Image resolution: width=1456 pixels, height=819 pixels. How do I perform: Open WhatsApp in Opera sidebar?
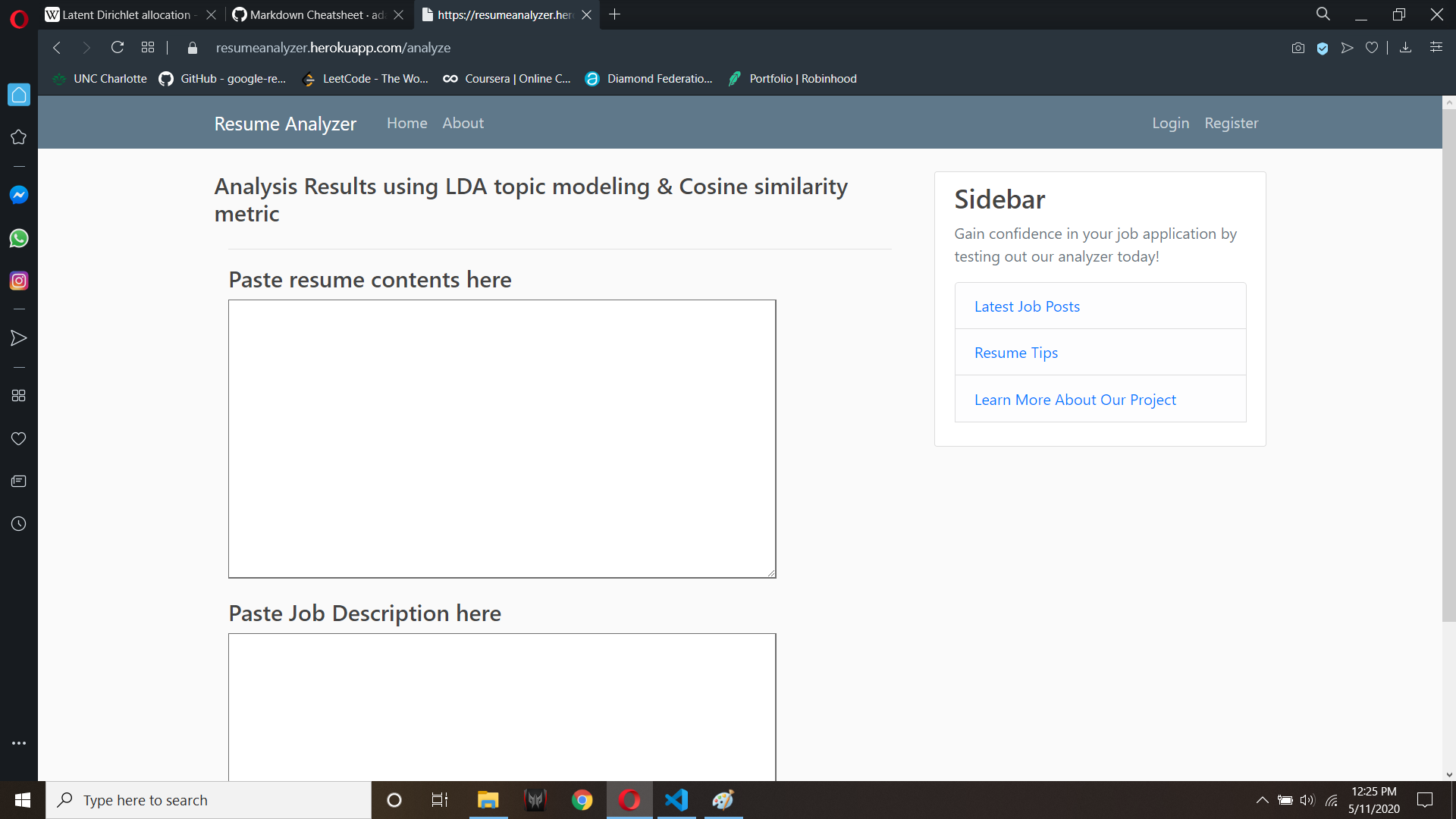[x=19, y=238]
